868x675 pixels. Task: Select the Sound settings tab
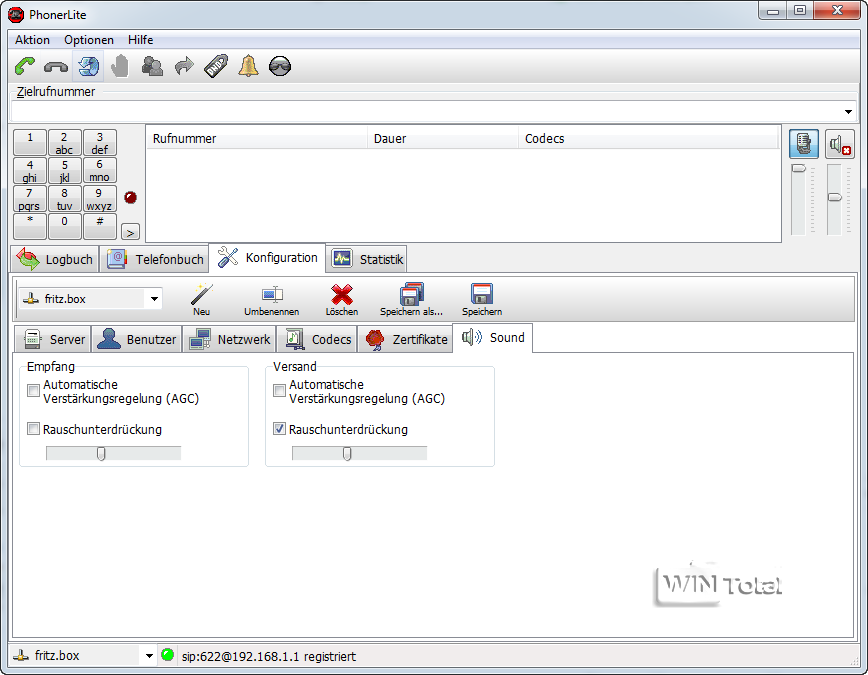point(493,338)
